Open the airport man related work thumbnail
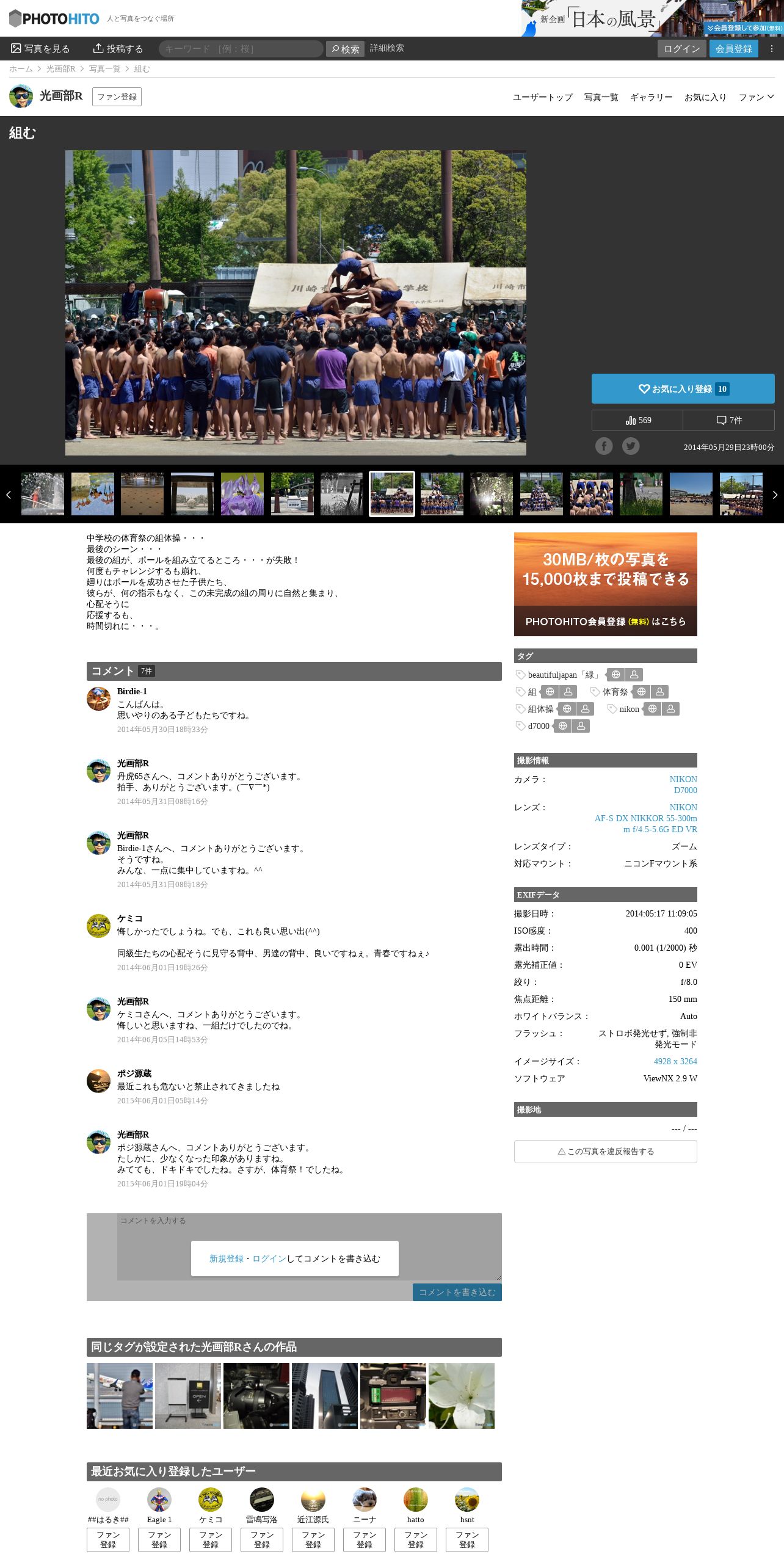Image resolution: width=784 pixels, height=1568 pixels. (x=120, y=1396)
